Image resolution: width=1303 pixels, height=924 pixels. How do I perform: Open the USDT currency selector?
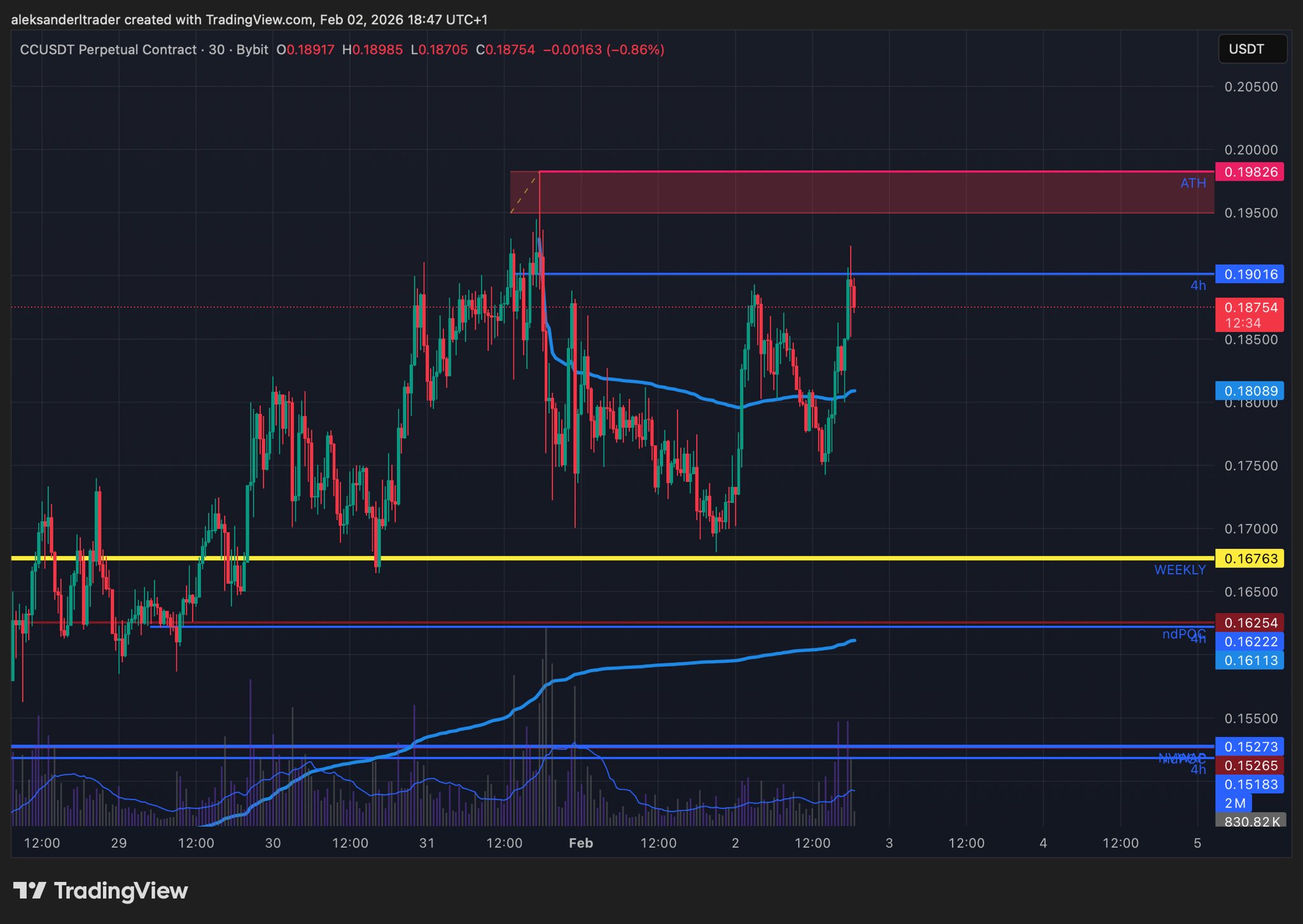click(1251, 50)
